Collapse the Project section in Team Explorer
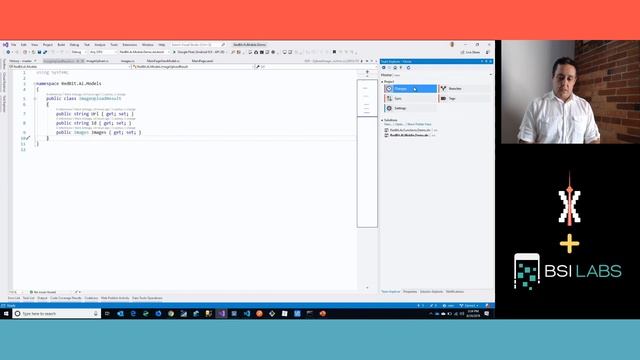 point(382,82)
